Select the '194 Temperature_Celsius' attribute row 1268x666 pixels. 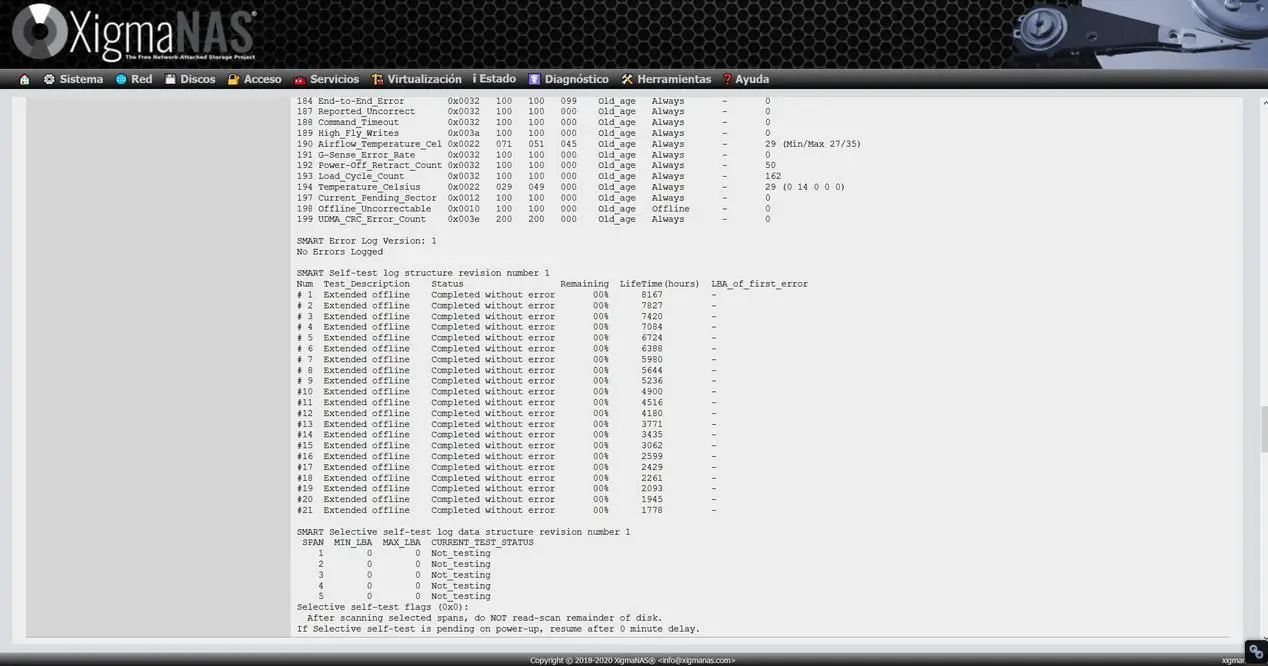pyautogui.click(x=571, y=187)
